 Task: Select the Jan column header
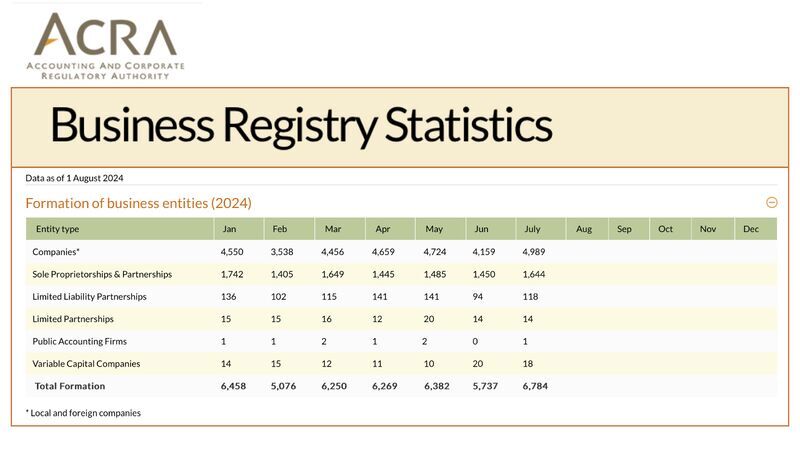[229, 229]
